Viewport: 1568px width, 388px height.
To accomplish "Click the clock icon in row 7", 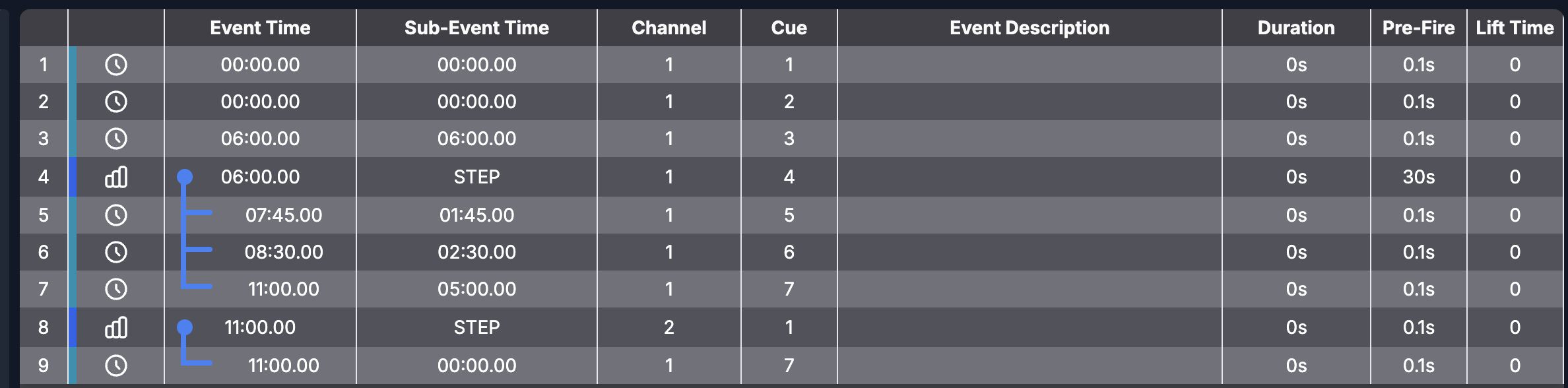I will point(116,289).
